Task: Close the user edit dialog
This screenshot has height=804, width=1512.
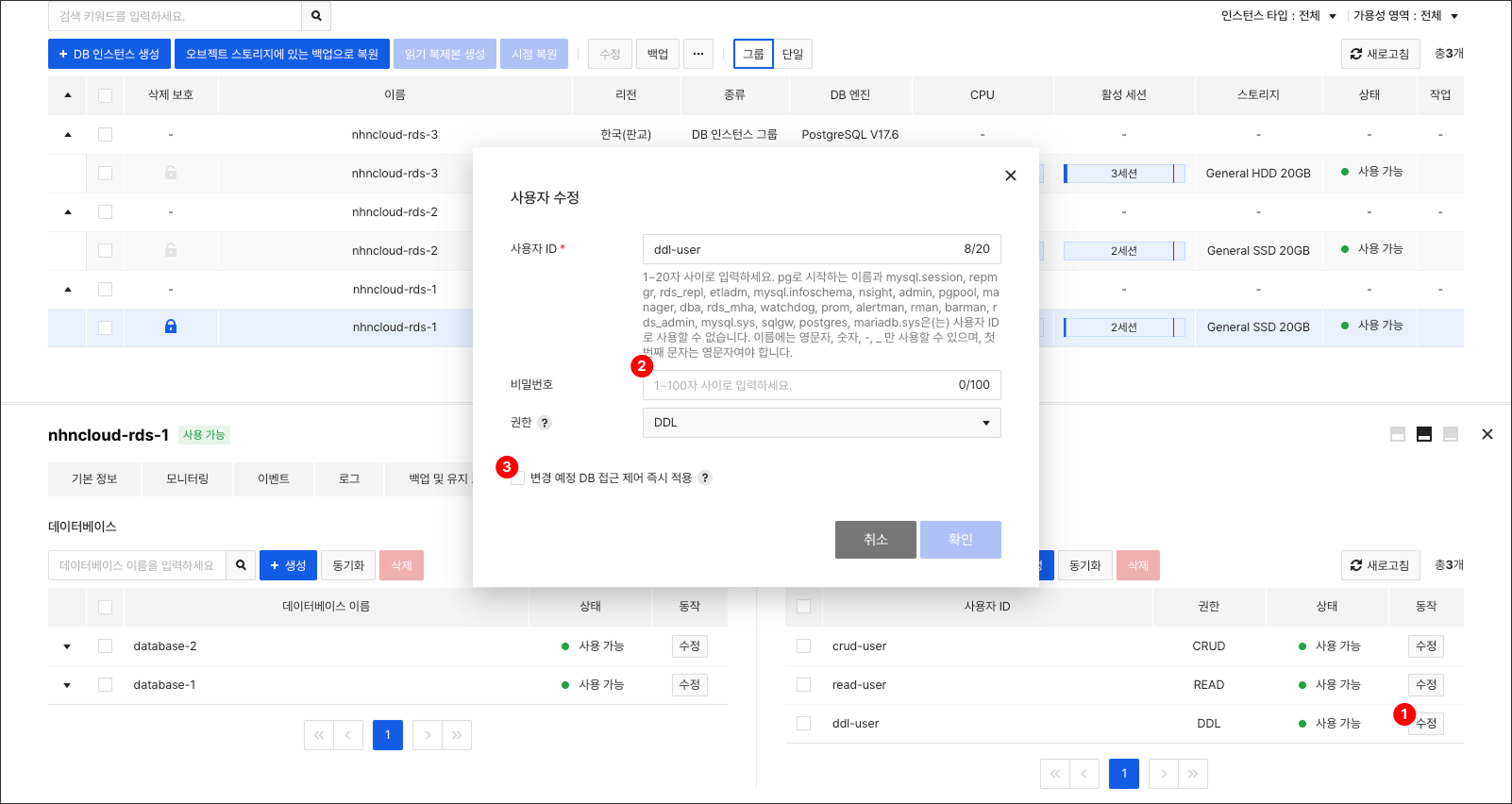Action: [1011, 176]
